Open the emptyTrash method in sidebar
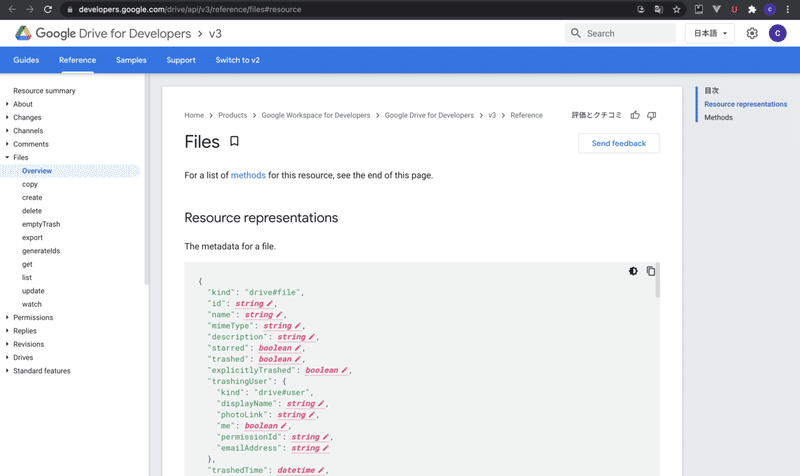 tap(41, 224)
